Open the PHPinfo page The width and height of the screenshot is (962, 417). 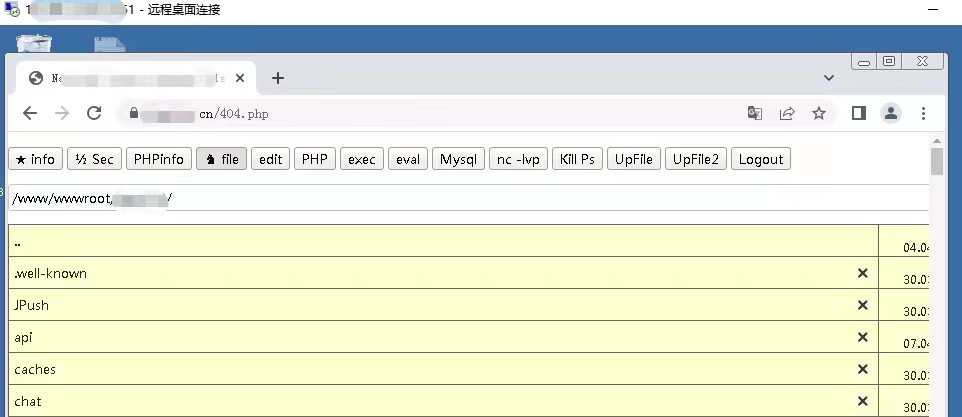click(159, 159)
